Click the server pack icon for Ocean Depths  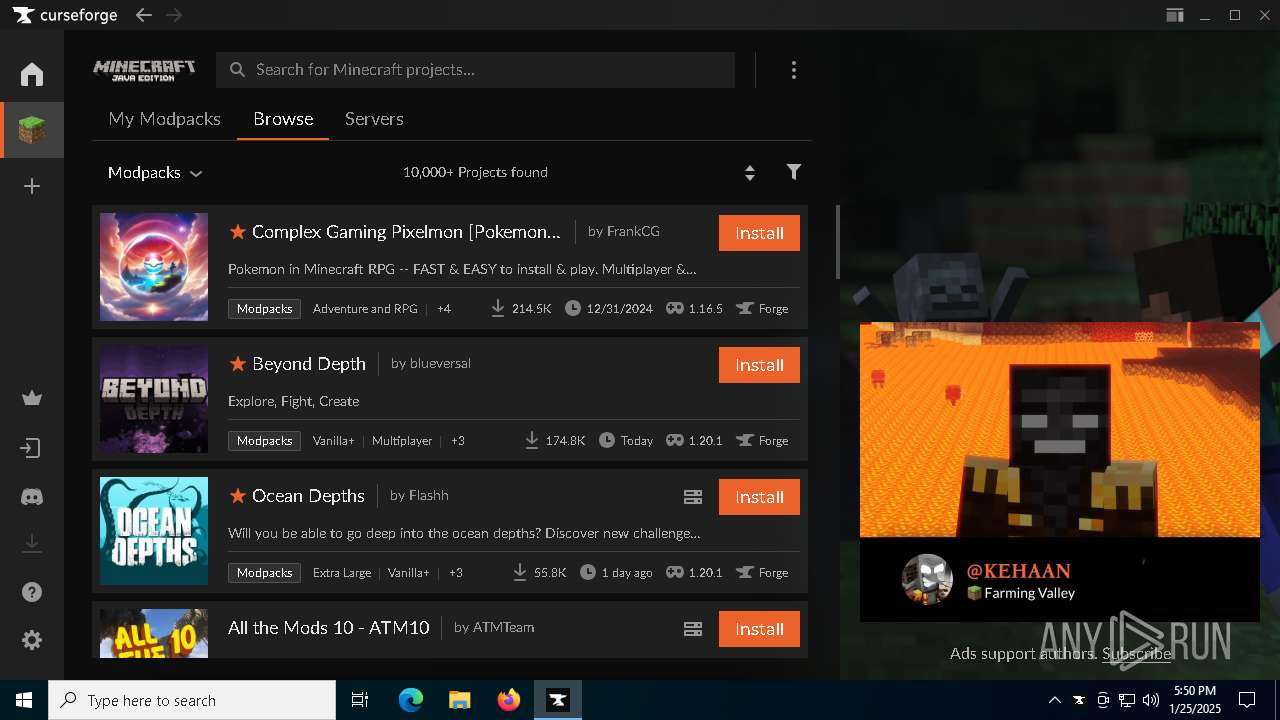(693, 497)
